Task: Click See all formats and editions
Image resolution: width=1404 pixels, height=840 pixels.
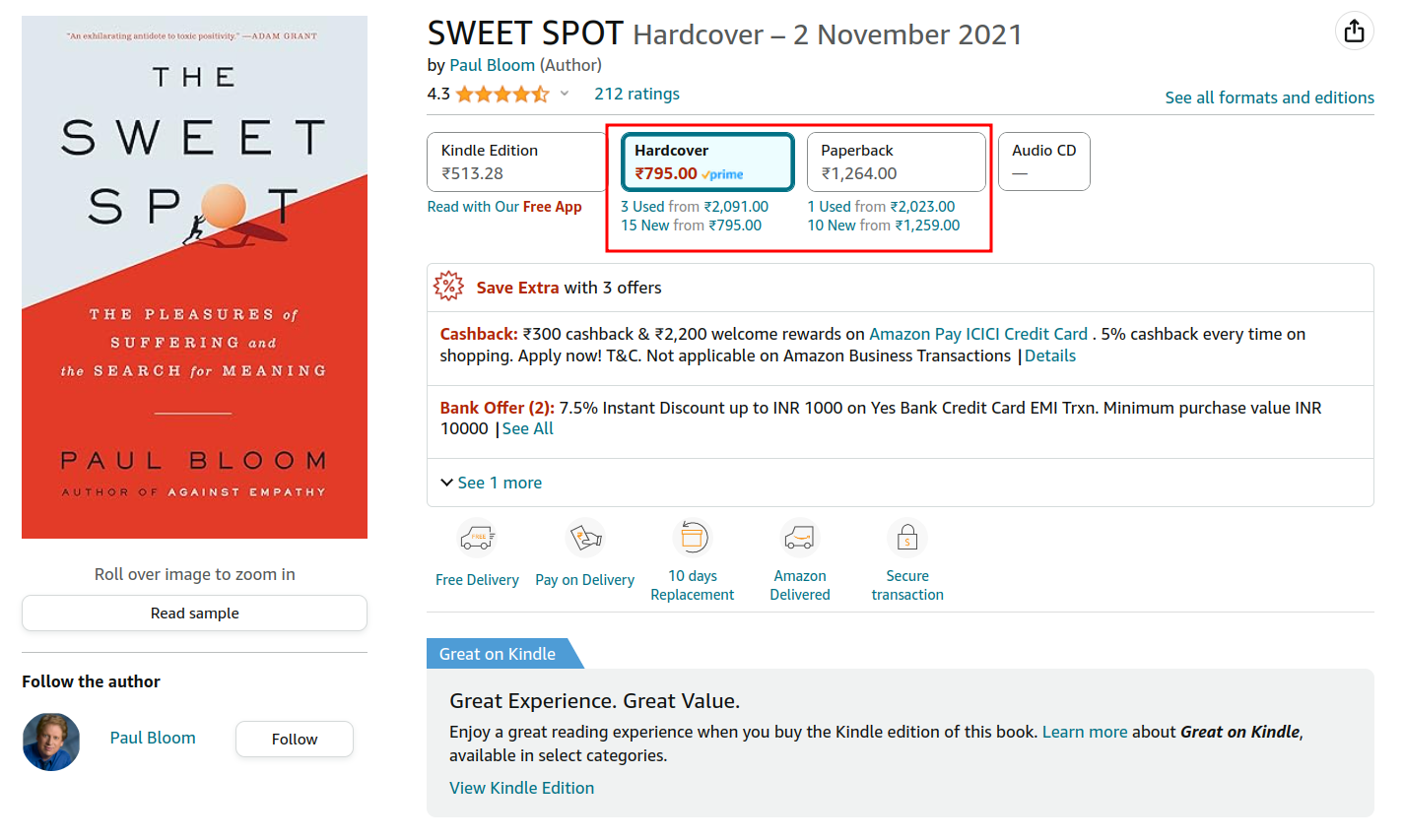Action: [1269, 97]
